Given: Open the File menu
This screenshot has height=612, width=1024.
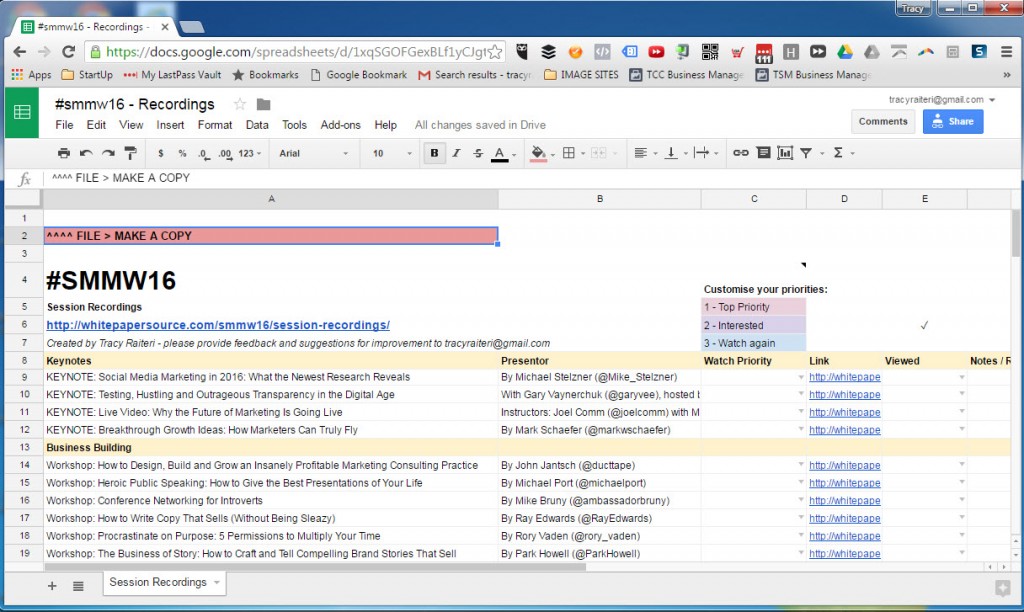Looking at the screenshot, I should (64, 125).
